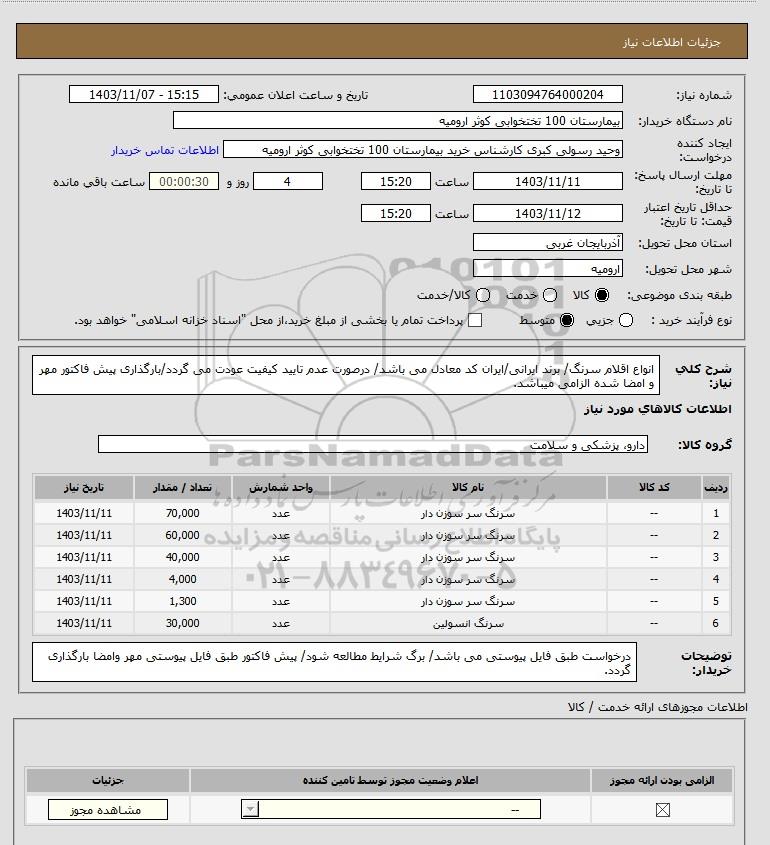Toggle the mandatory permit checkbox
This screenshot has width=770, height=845.
coord(663,809)
